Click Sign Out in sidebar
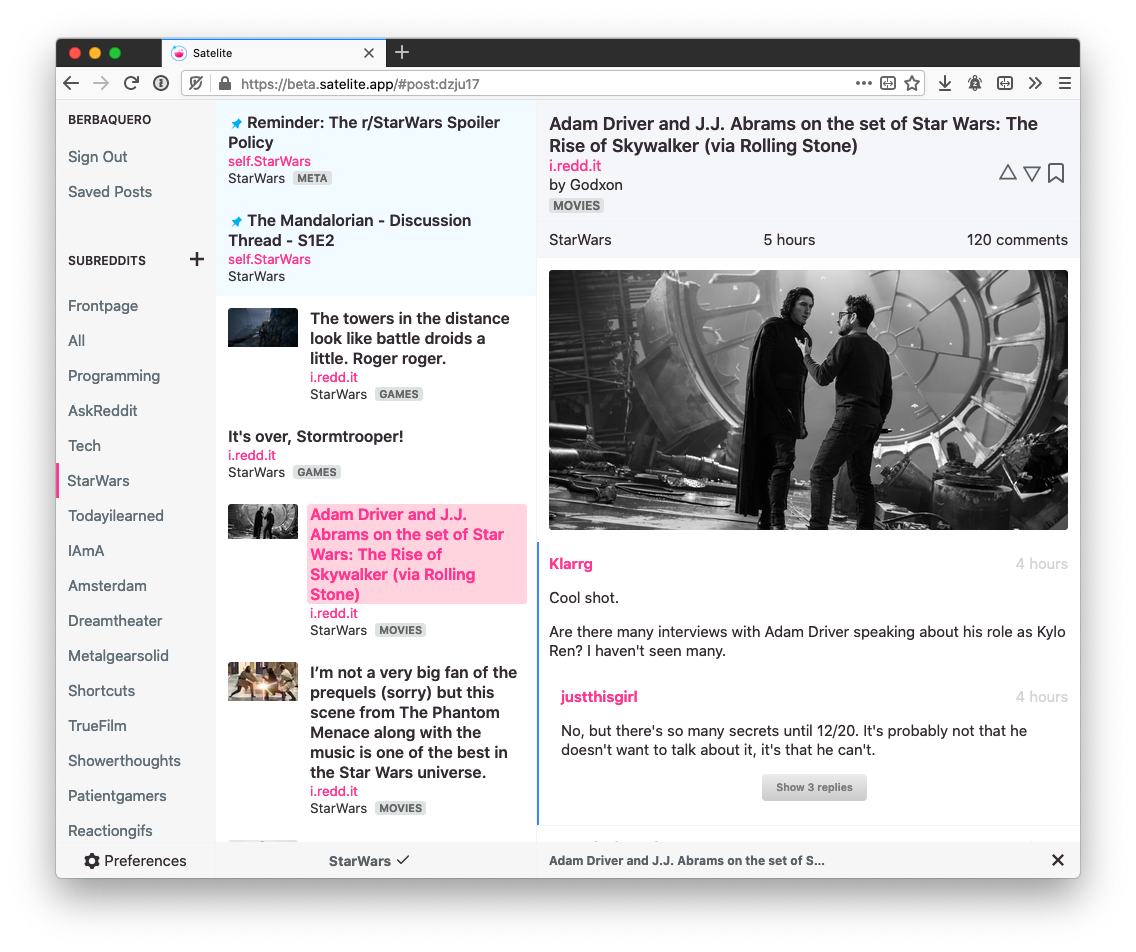 [97, 157]
